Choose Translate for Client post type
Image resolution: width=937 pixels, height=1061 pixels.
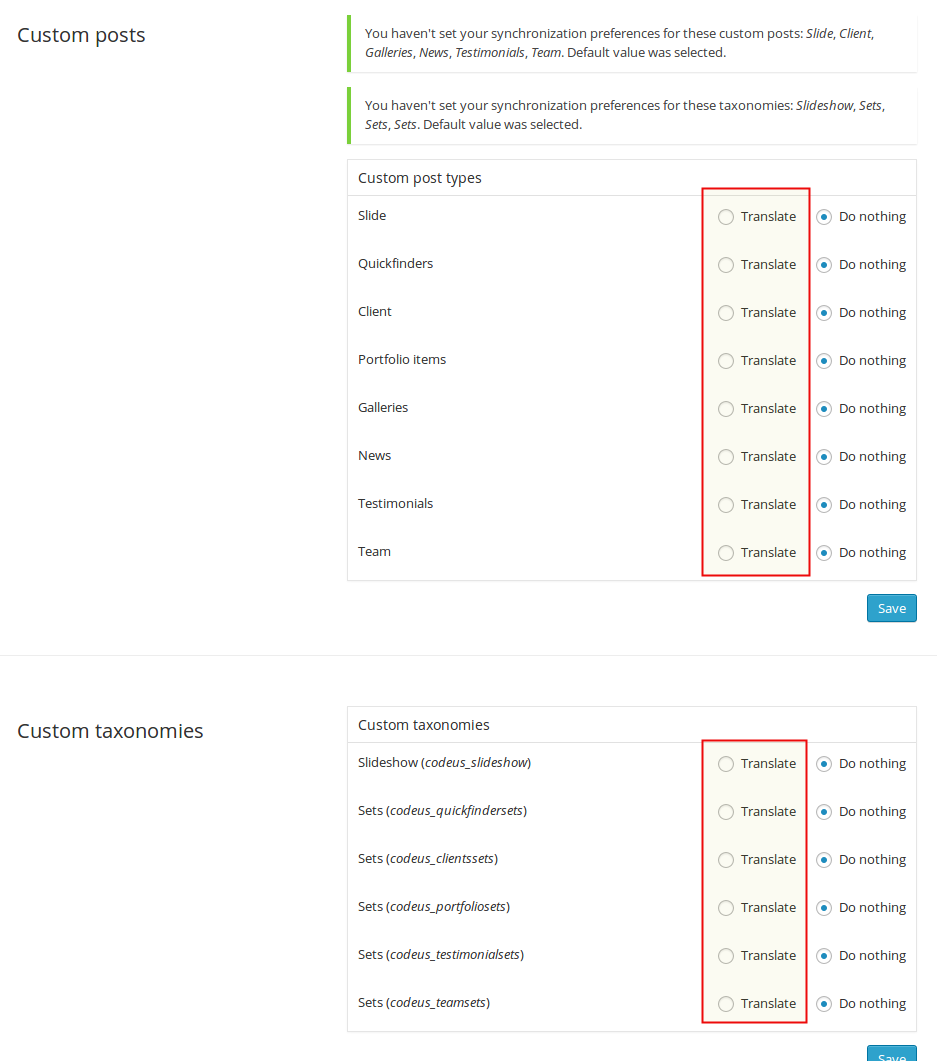[x=725, y=313]
